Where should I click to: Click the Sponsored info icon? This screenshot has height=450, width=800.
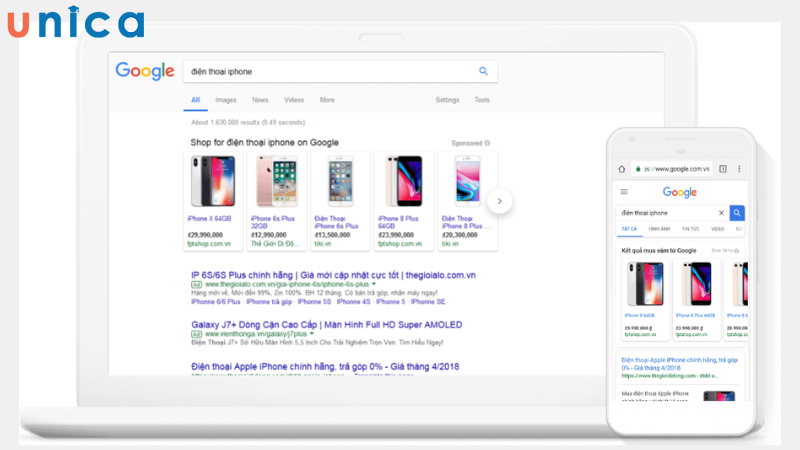tap(487, 143)
